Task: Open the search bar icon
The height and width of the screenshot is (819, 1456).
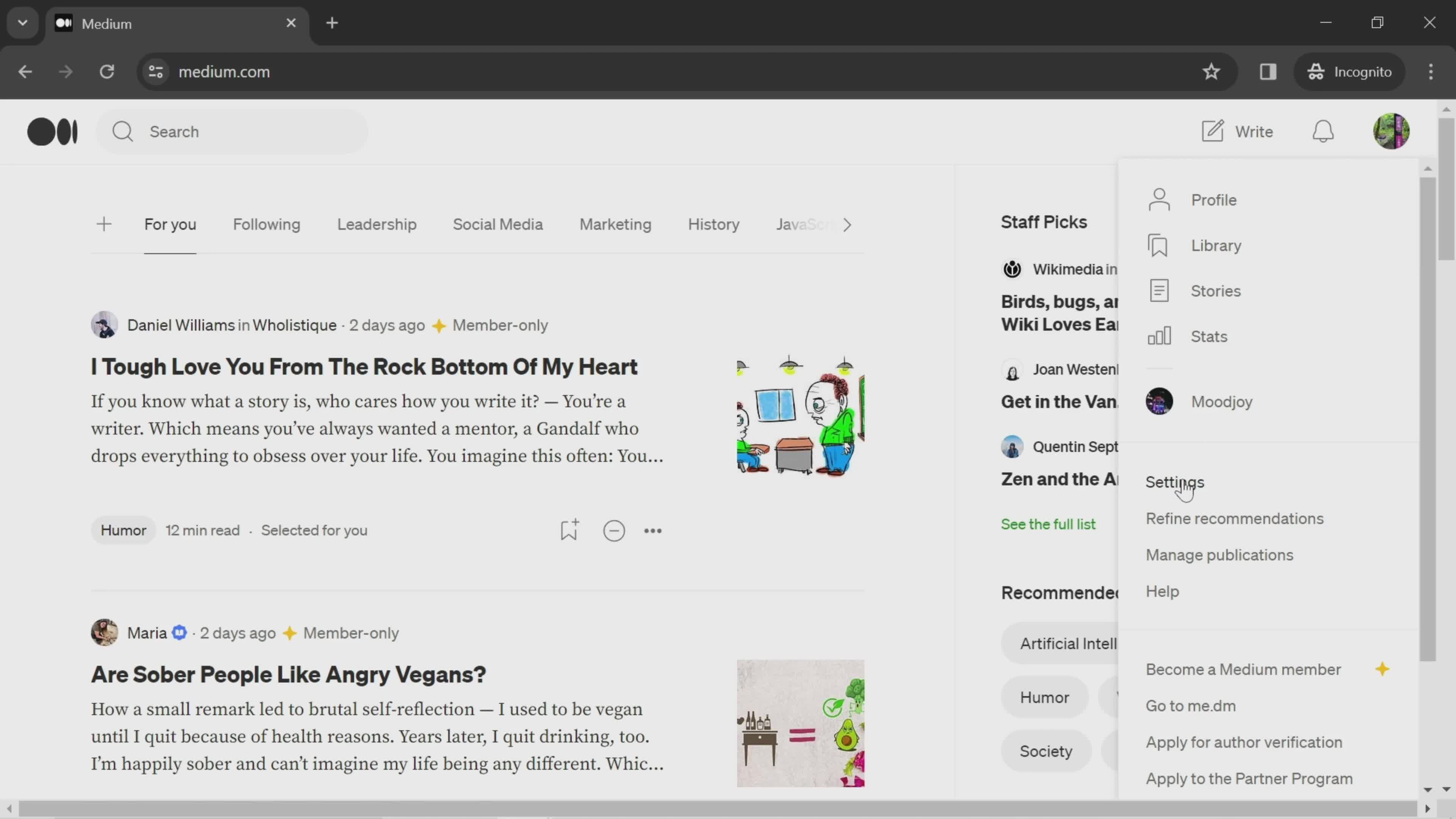Action: click(123, 131)
